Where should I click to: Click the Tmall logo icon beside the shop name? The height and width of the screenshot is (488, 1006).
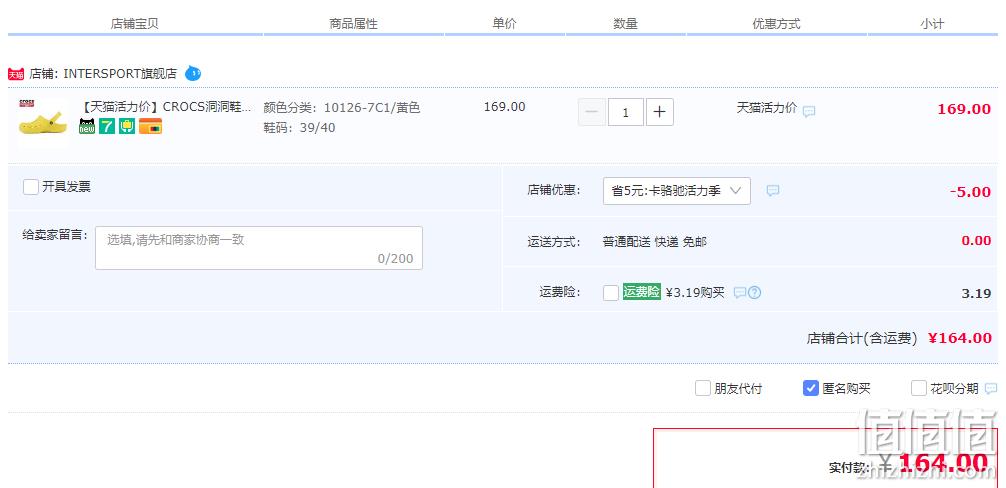16,74
